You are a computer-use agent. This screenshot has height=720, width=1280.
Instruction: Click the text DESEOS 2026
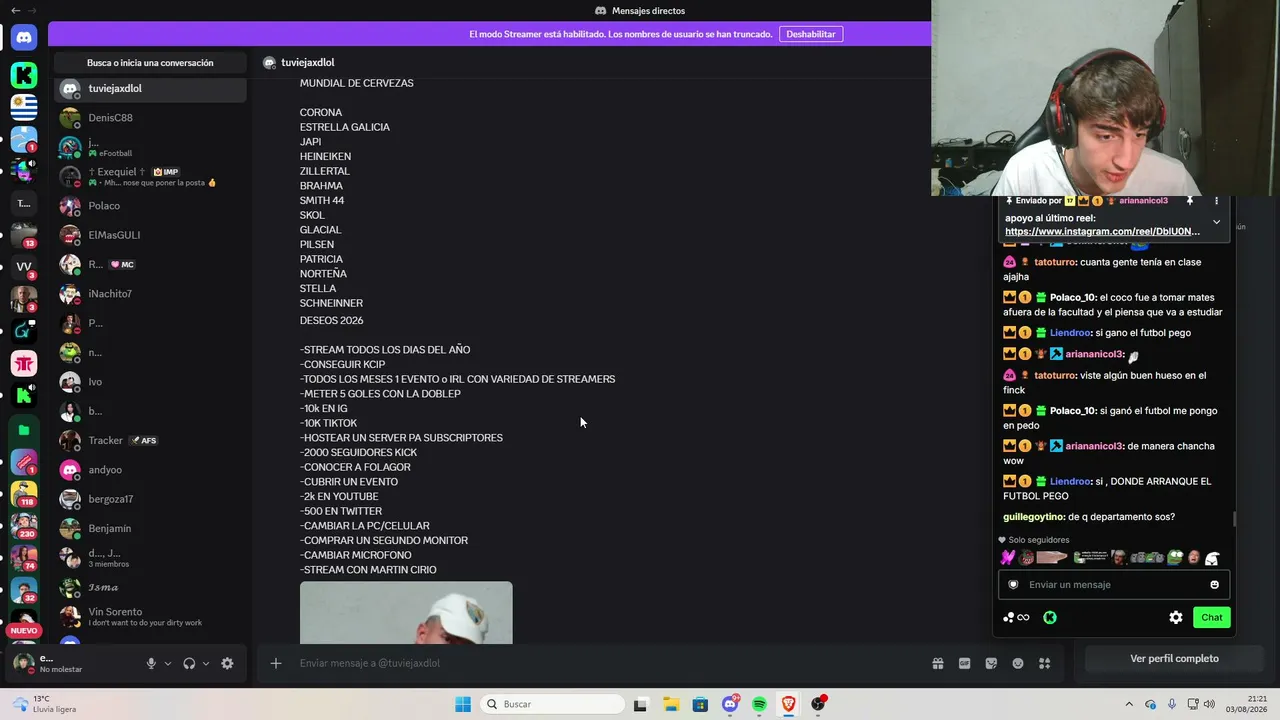pyautogui.click(x=331, y=321)
